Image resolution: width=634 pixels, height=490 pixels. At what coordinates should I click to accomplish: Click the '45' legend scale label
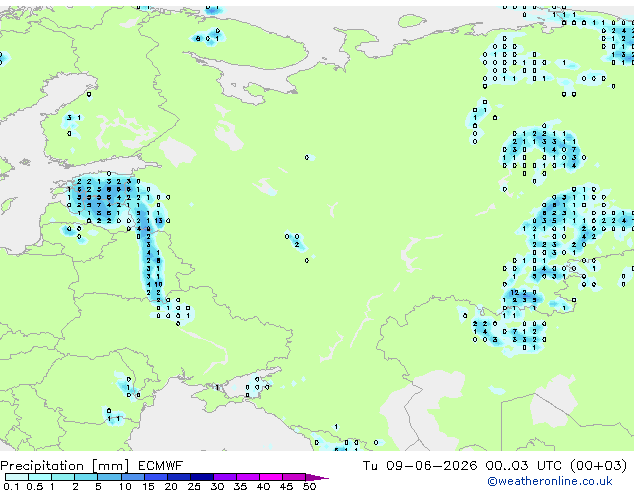(x=286, y=486)
